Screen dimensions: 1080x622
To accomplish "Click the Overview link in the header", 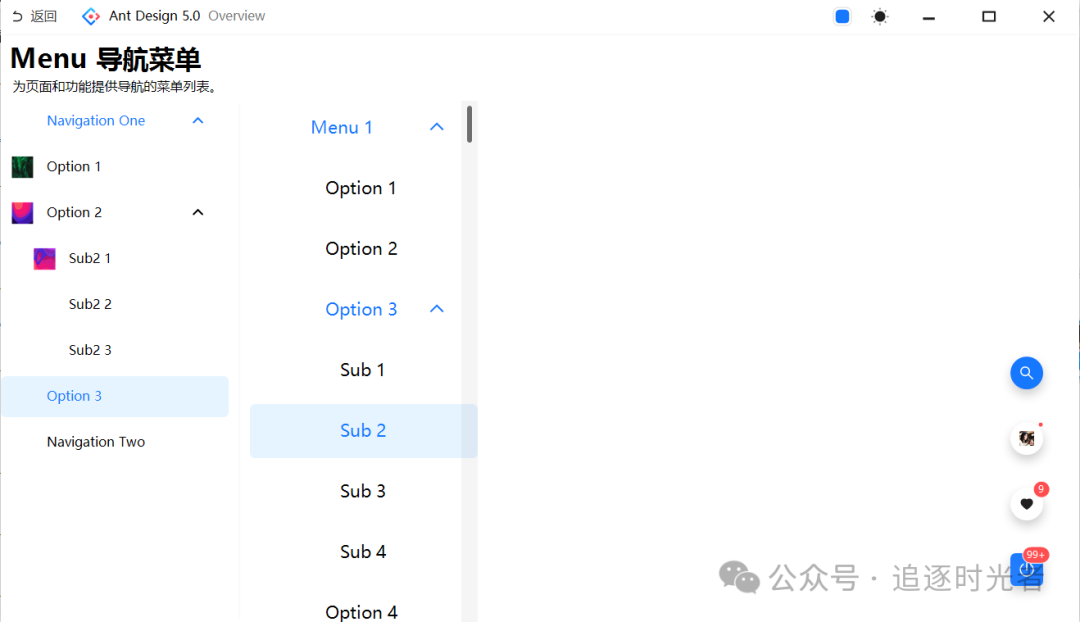I will (236, 16).
